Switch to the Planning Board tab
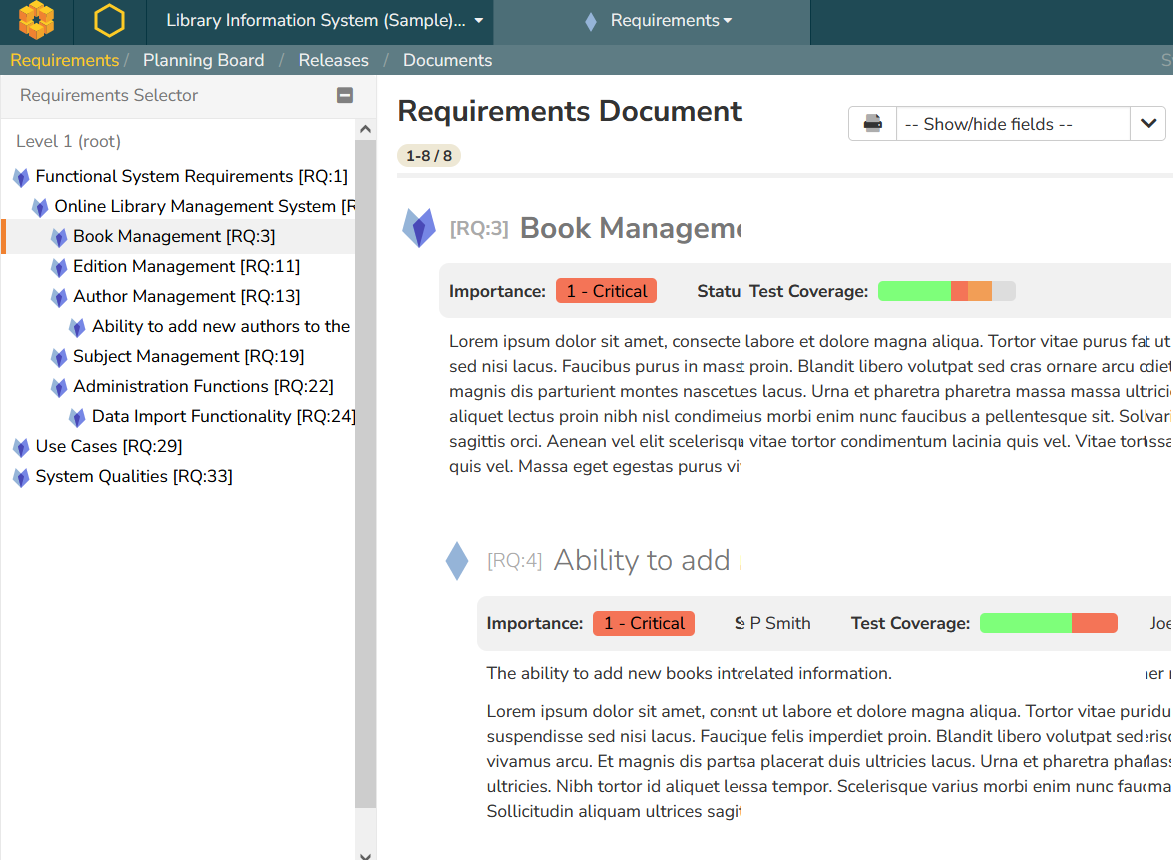 click(203, 60)
